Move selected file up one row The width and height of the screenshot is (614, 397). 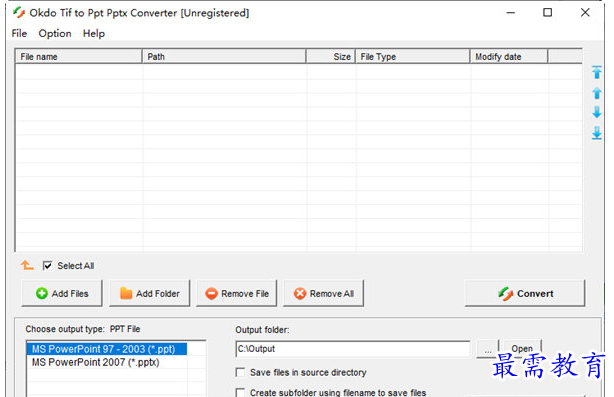[596, 93]
